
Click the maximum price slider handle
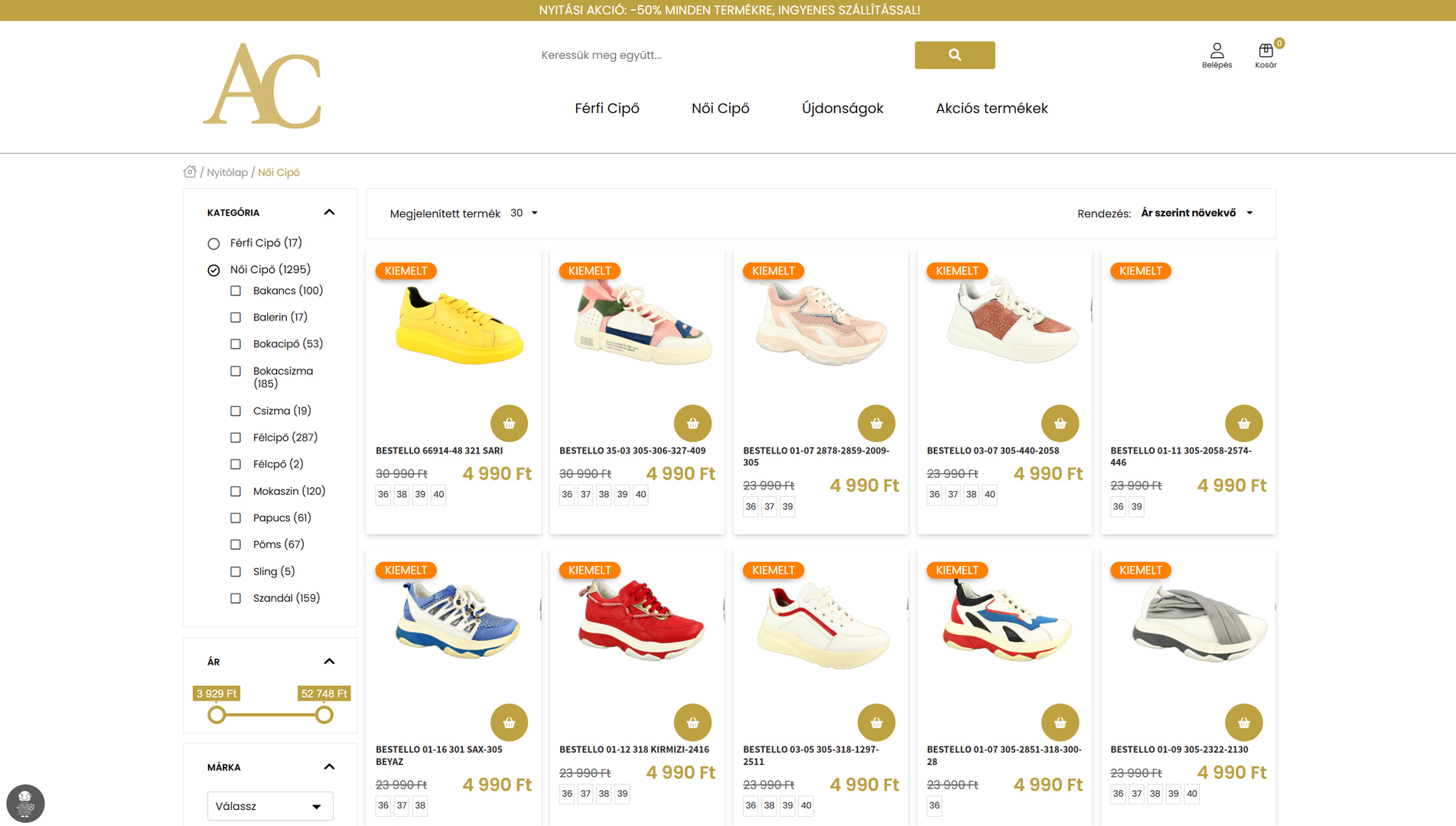click(x=324, y=714)
